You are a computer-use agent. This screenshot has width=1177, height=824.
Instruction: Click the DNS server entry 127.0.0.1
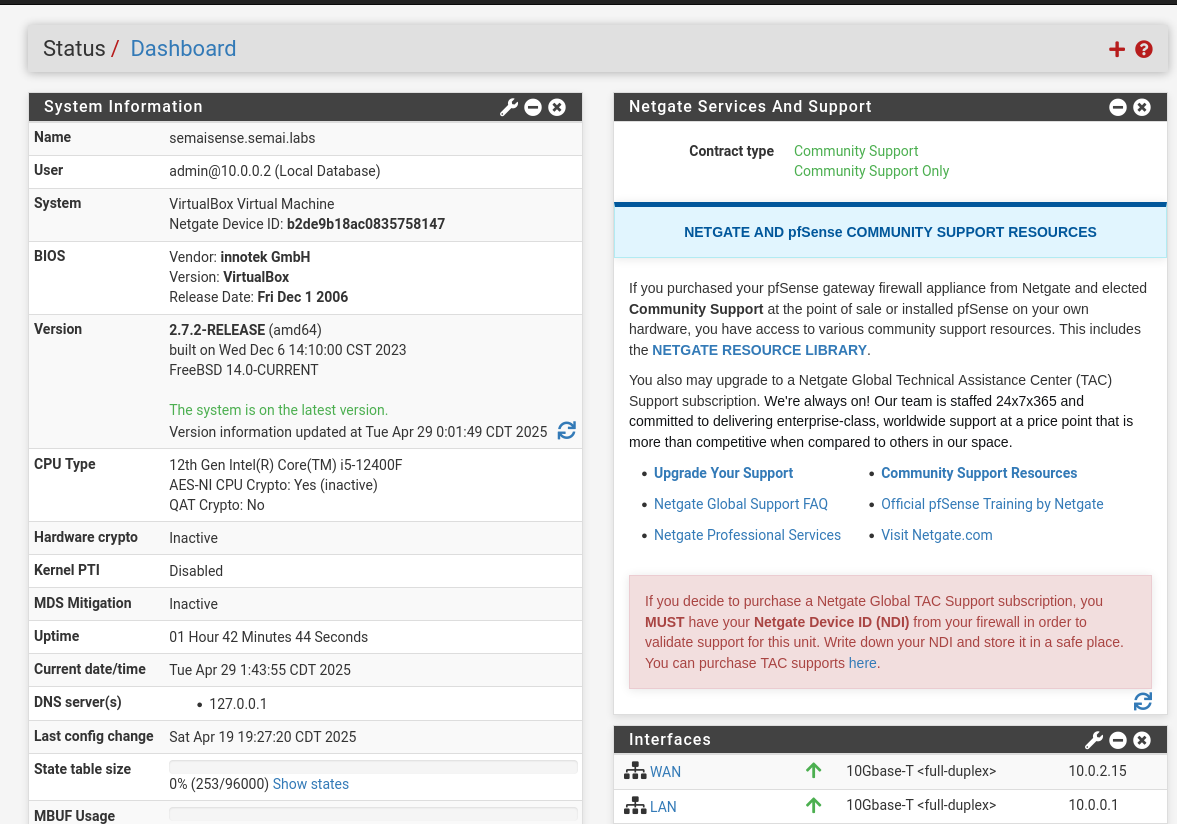(x=237, y=704)
